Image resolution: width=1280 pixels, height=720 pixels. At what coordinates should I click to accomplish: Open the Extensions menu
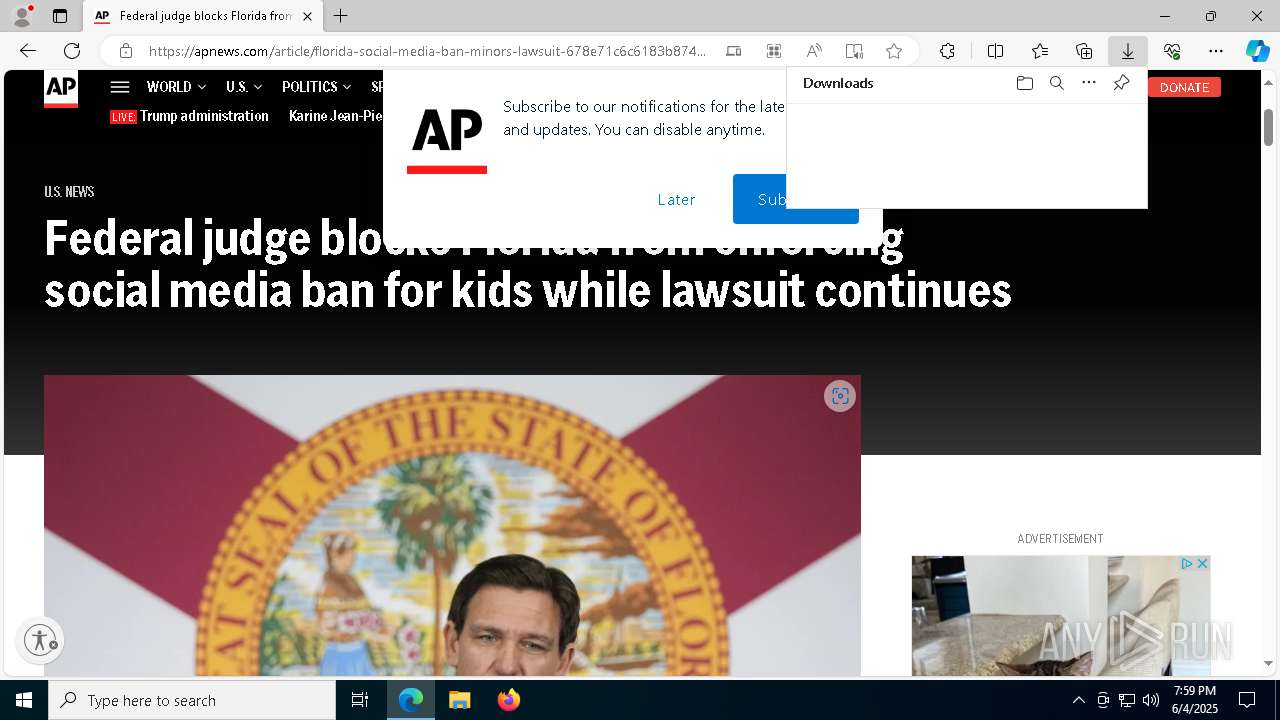tap(947, 51)
